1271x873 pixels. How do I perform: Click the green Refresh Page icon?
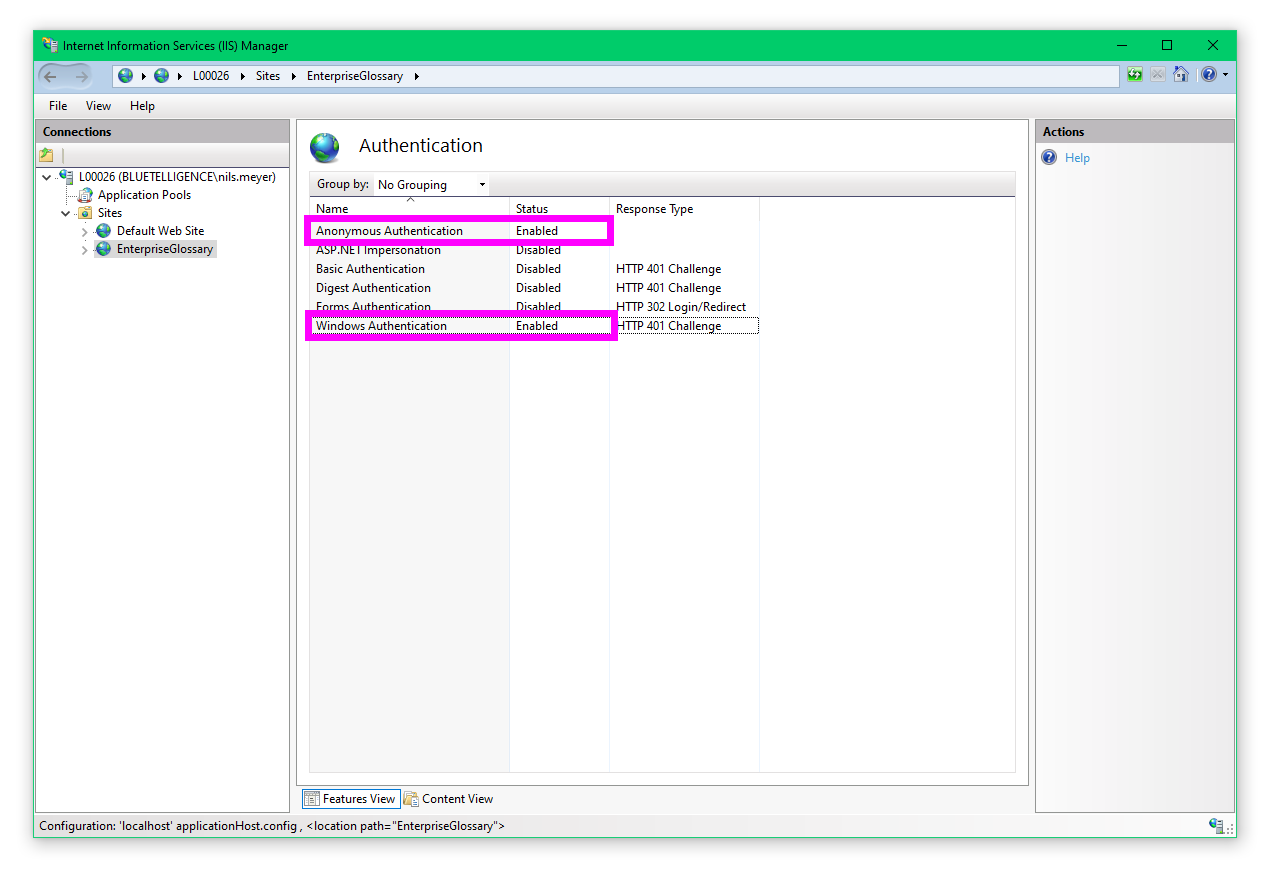click(x=1135, y=75)
